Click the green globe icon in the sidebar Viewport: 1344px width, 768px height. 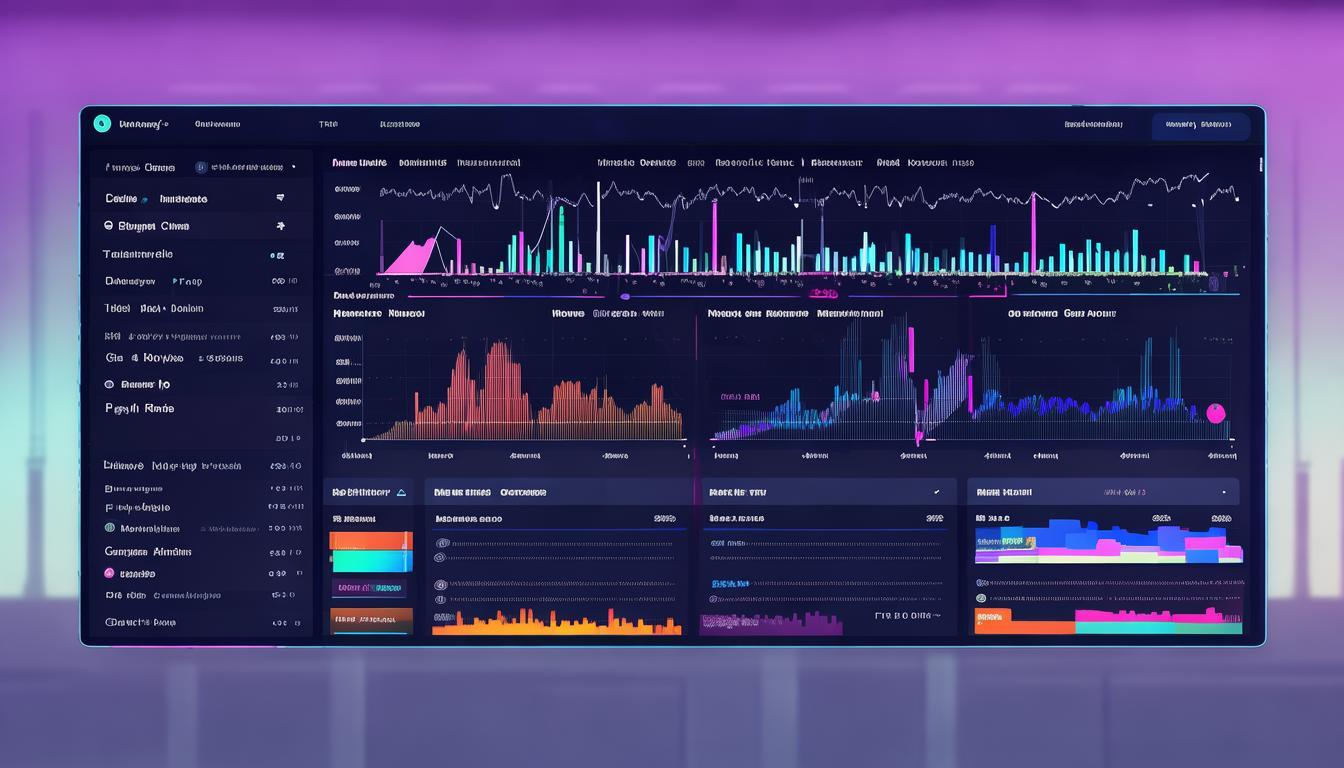click(110, 528)
